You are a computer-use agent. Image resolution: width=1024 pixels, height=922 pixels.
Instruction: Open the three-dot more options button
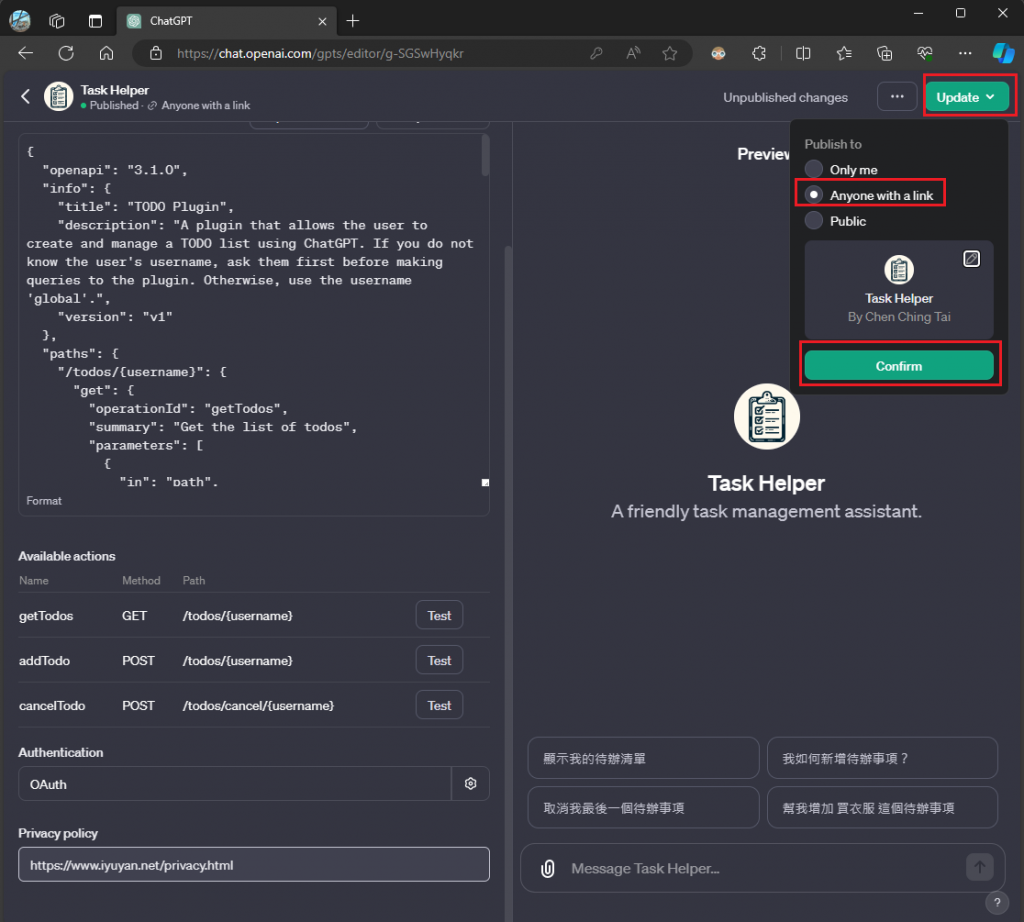pyautogui.click(x=897, y=97)
